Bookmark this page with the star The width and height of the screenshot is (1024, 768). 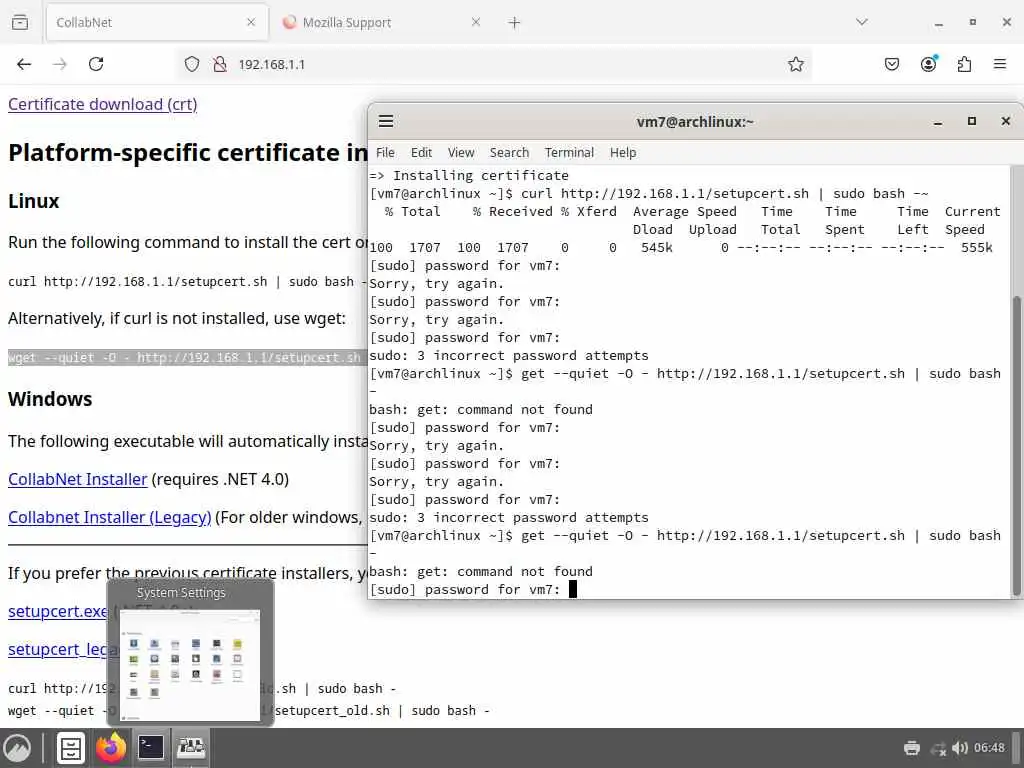click(x=795, y=64)
